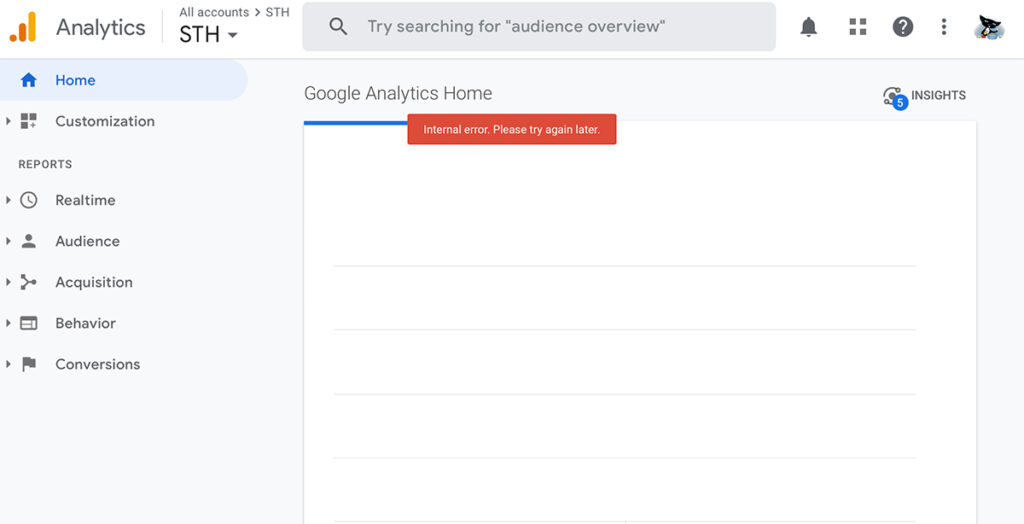Select Home in the sidebar
The height and width of the screenshot is (524, 1024).
[123, 80]
